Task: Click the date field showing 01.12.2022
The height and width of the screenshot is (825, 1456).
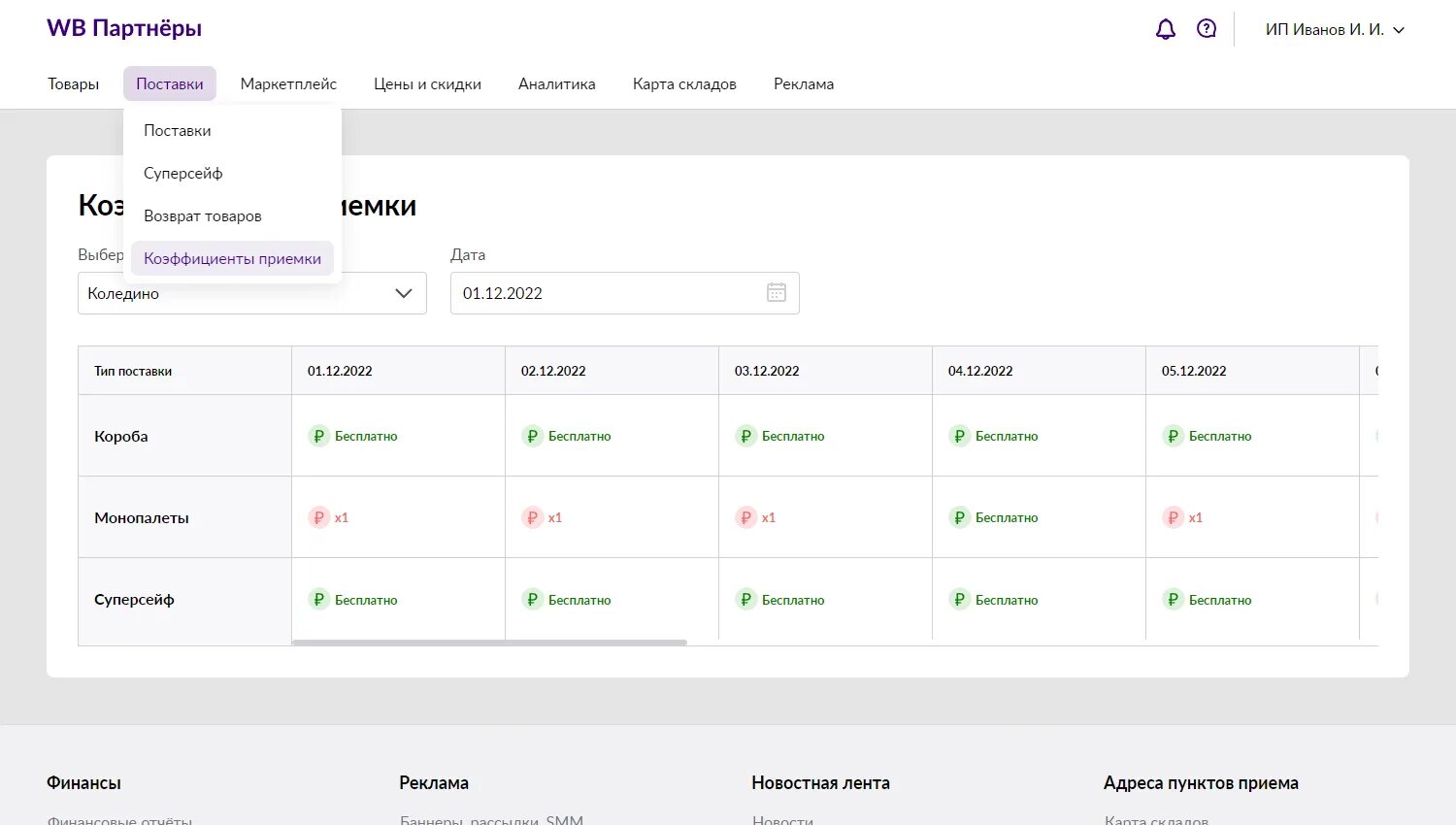Action: pos(625,293)
